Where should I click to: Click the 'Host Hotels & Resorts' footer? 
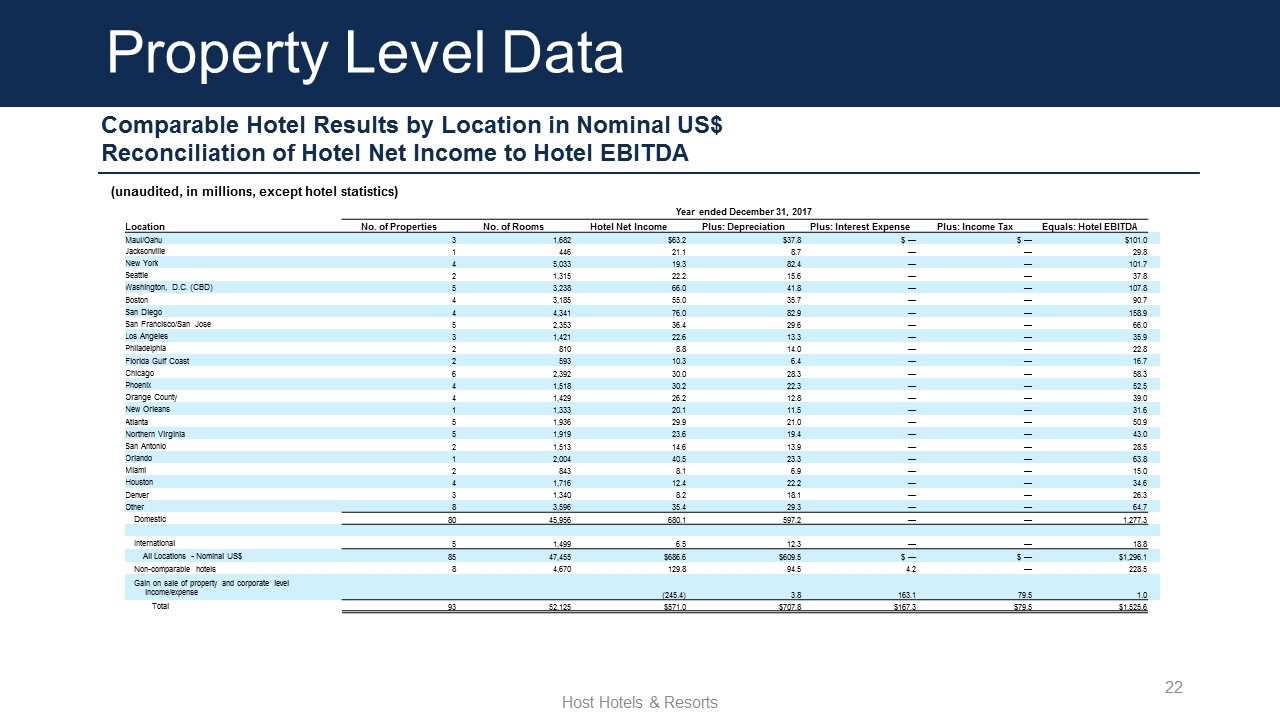tap(640, 702)
